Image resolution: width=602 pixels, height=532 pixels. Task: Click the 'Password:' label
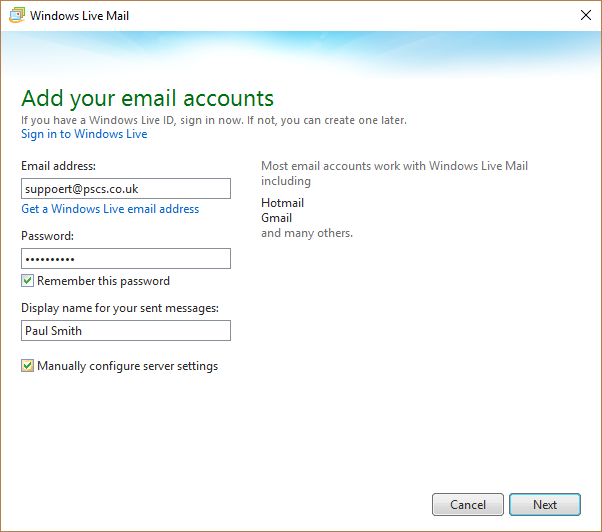click(x=47, y=236)
